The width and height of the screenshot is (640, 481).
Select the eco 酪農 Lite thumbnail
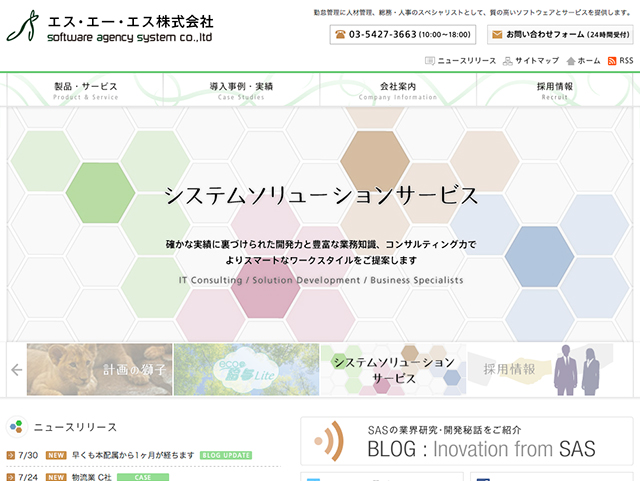(x=246, y=369)
